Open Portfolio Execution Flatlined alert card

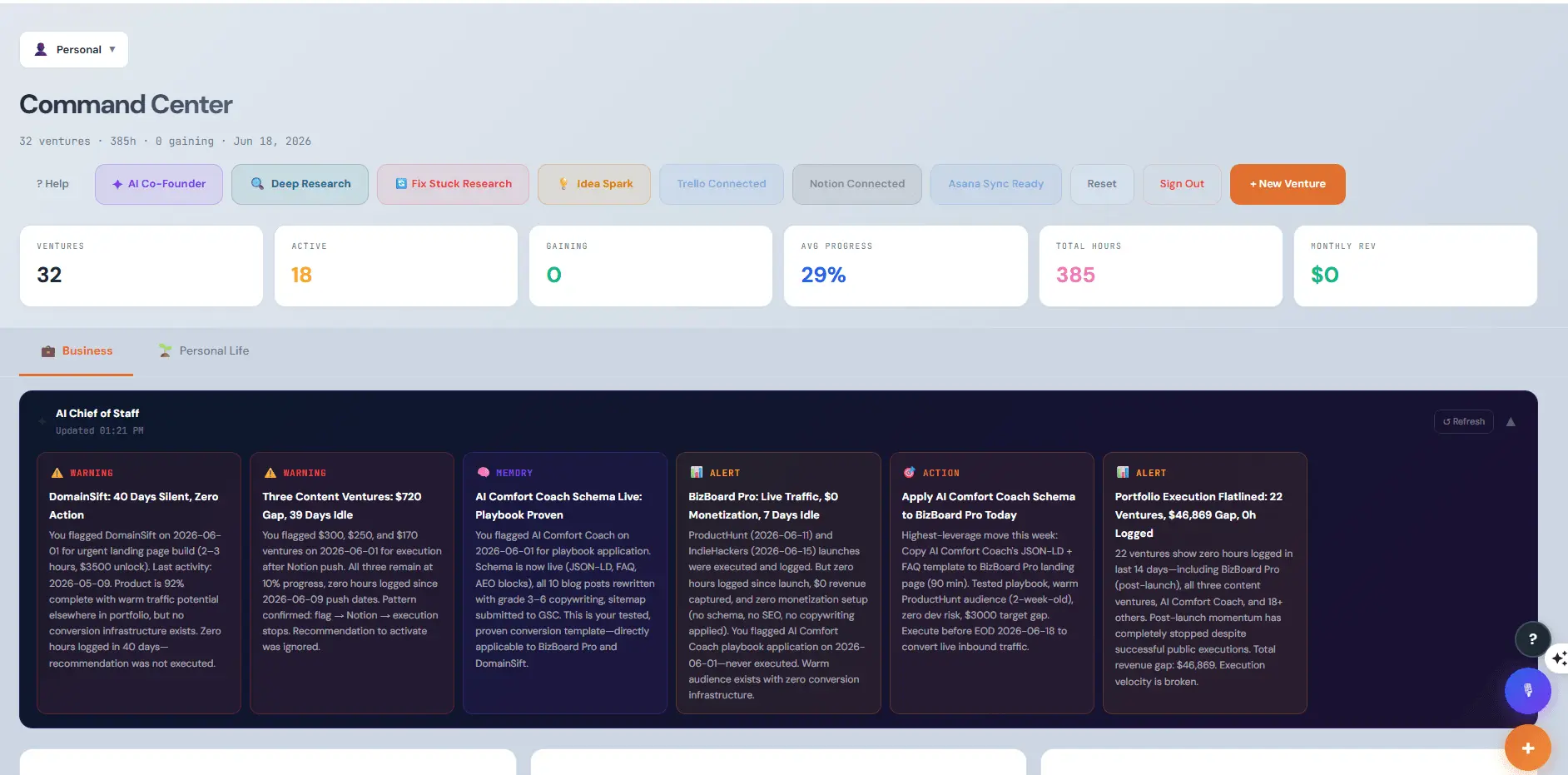[x=1205, y=583]
